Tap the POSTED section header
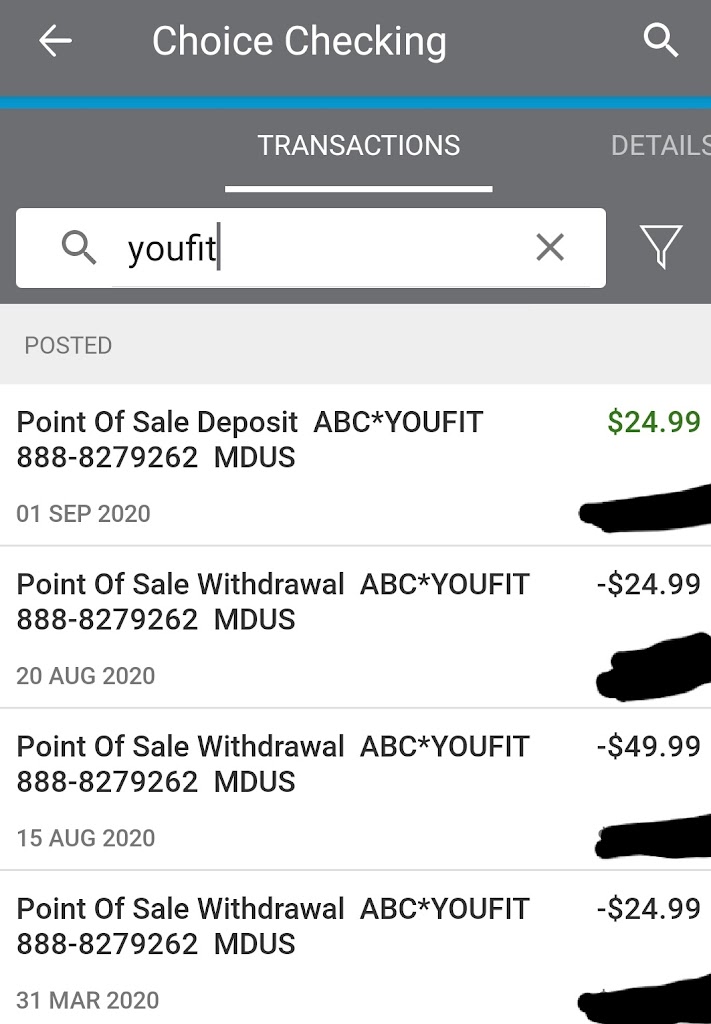This screenshot has height=1024, width=711. [68, 346]
